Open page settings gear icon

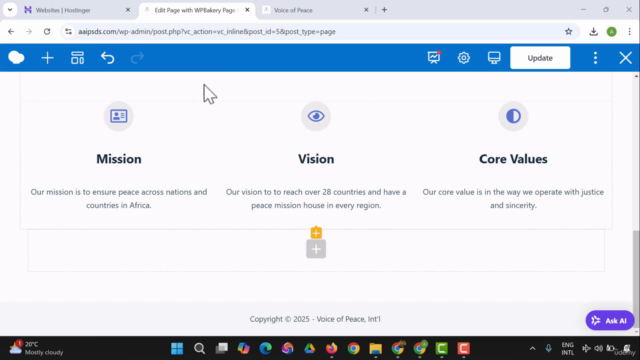point(464,58)
